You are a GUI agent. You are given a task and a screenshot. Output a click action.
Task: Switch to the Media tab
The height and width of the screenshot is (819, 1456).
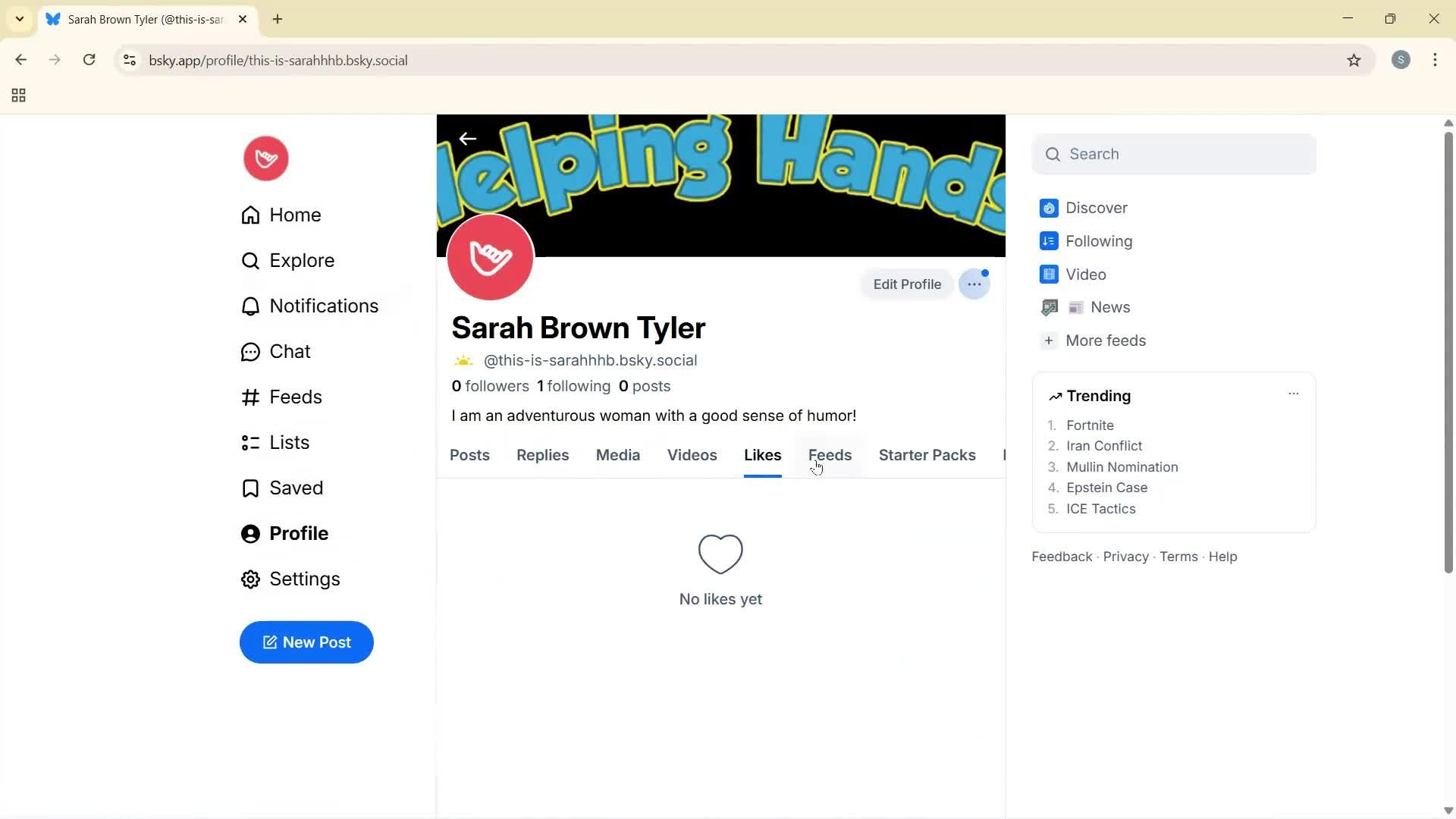tap(618, 455)
